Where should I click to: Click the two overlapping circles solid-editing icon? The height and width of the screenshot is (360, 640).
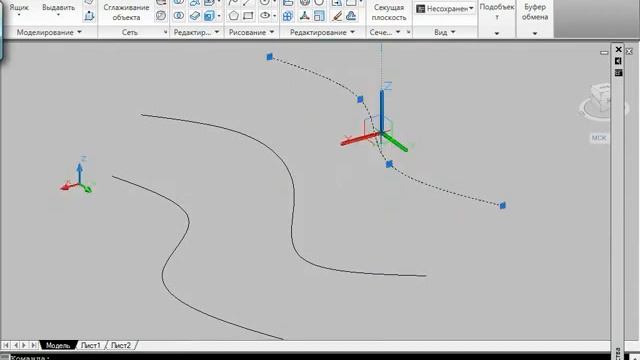pyautogui.click(x=179, y=16)
